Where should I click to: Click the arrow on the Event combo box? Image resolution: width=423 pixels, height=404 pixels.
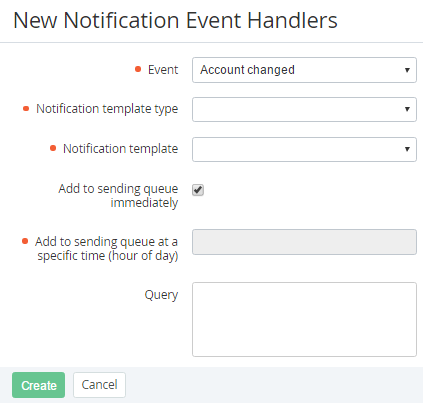pos(407,70)
